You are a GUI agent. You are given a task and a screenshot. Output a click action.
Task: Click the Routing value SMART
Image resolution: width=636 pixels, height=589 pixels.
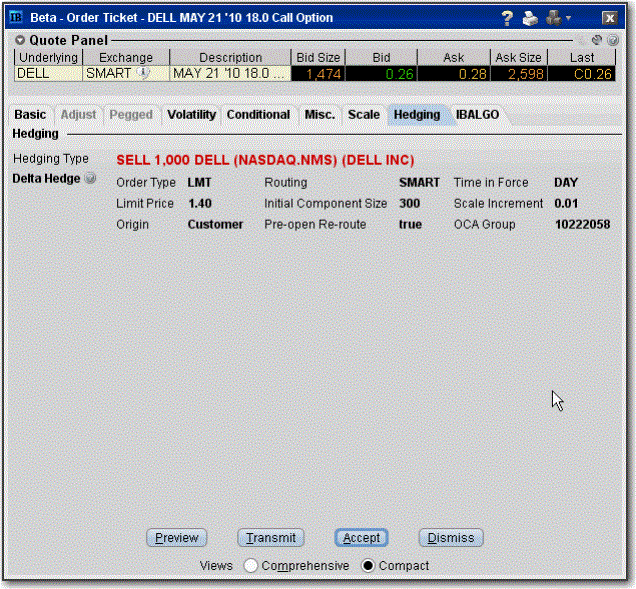point(419,183)
